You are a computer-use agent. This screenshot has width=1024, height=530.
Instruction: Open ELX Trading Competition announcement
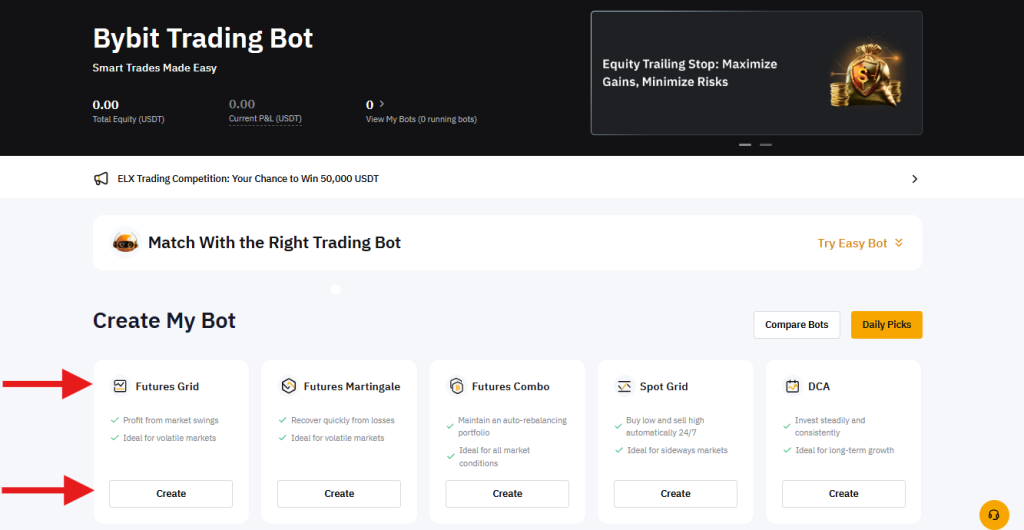coord(248,179)
